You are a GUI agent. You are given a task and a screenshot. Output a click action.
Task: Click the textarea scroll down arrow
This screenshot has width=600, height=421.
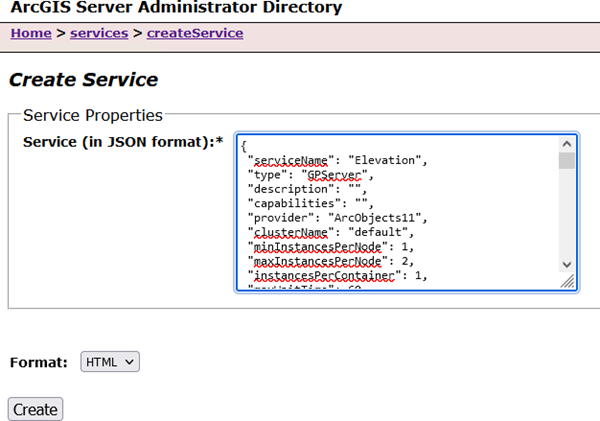tap(567, 264)
